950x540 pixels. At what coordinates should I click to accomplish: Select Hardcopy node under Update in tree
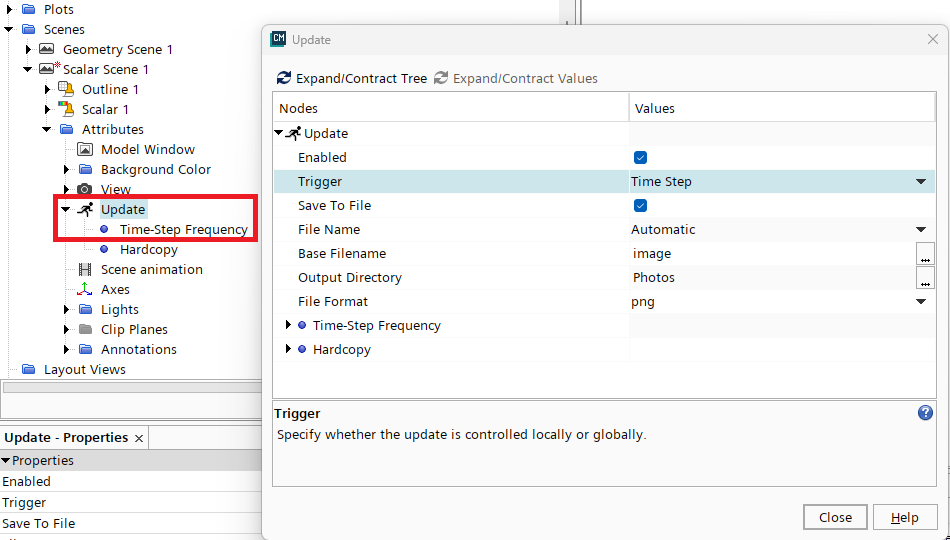pos(148,249)
